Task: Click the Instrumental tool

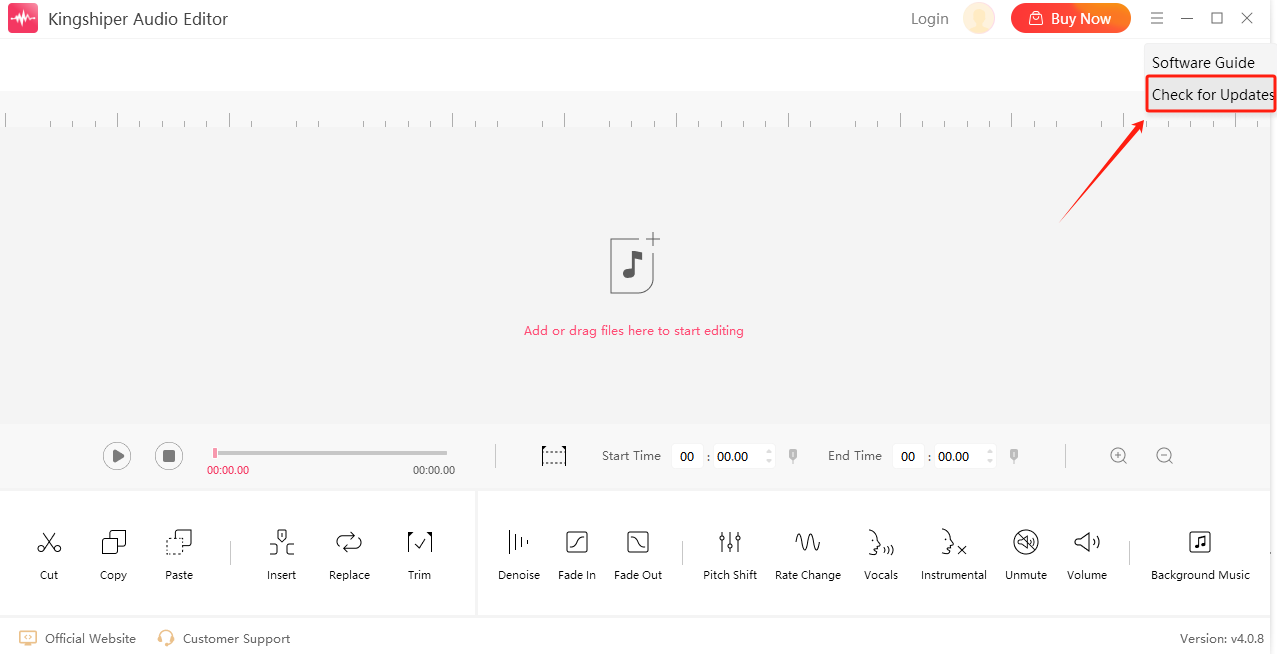Action: [954, 555]
